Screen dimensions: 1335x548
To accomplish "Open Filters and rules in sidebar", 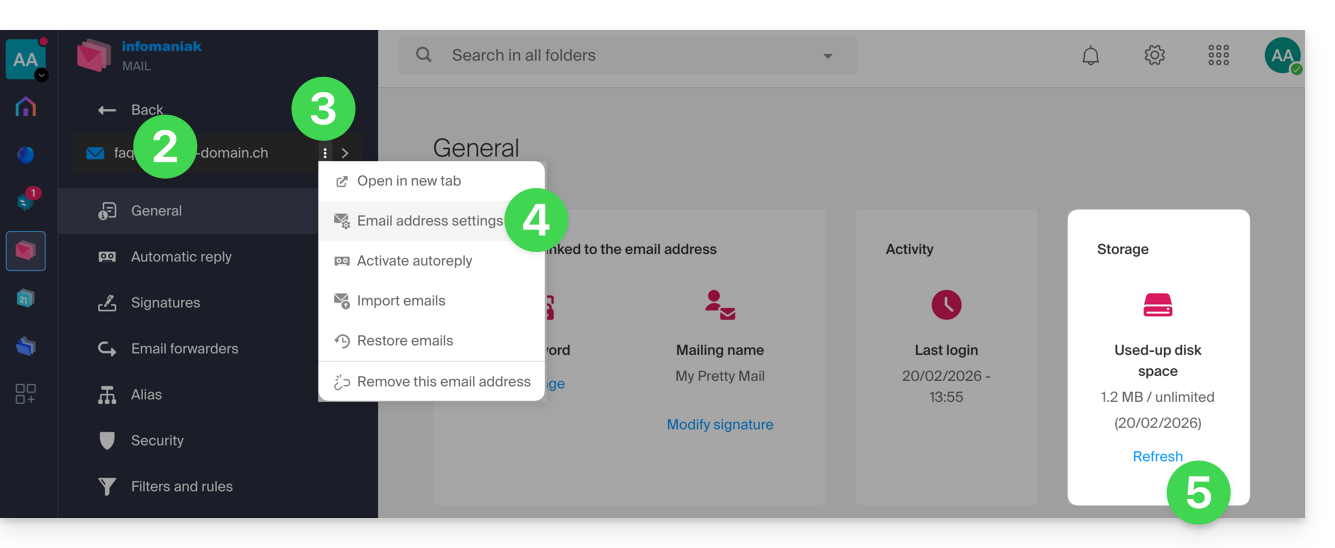I will coord(181,487).
